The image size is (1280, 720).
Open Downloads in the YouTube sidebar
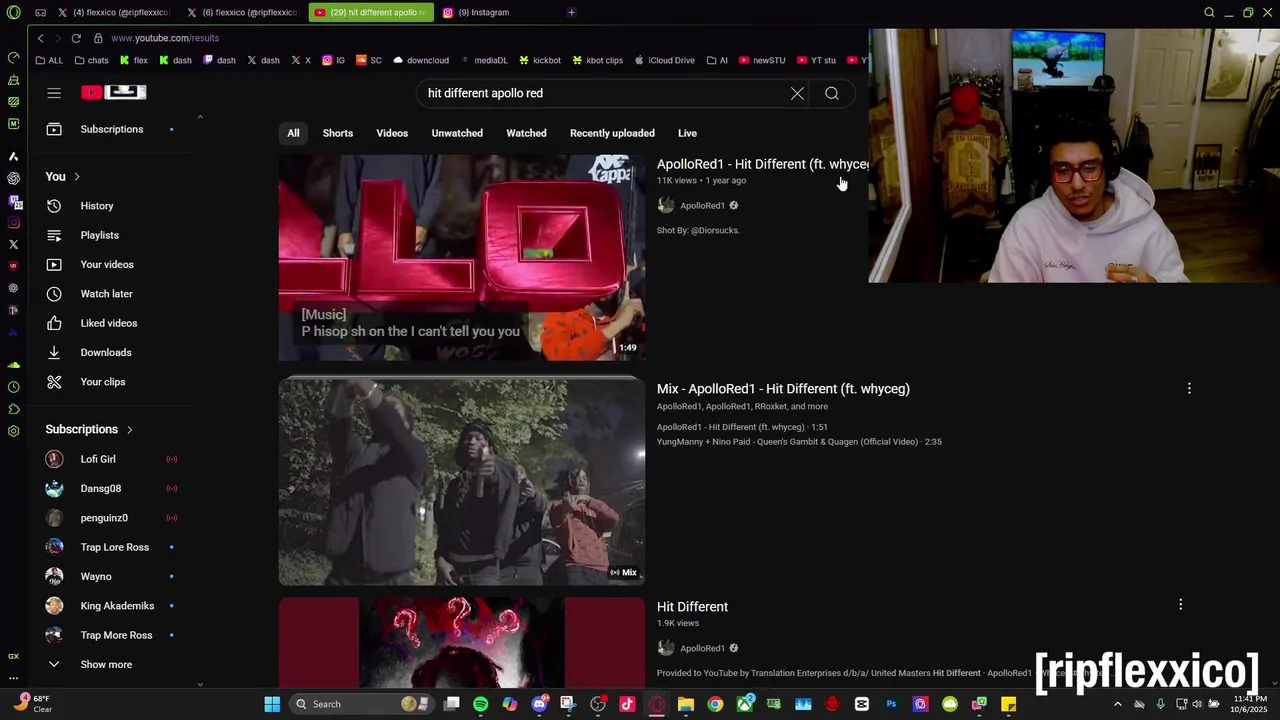coord(105,352)
